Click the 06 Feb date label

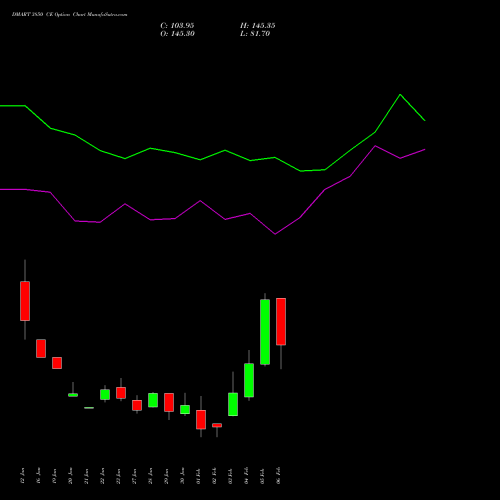point(279,475)
